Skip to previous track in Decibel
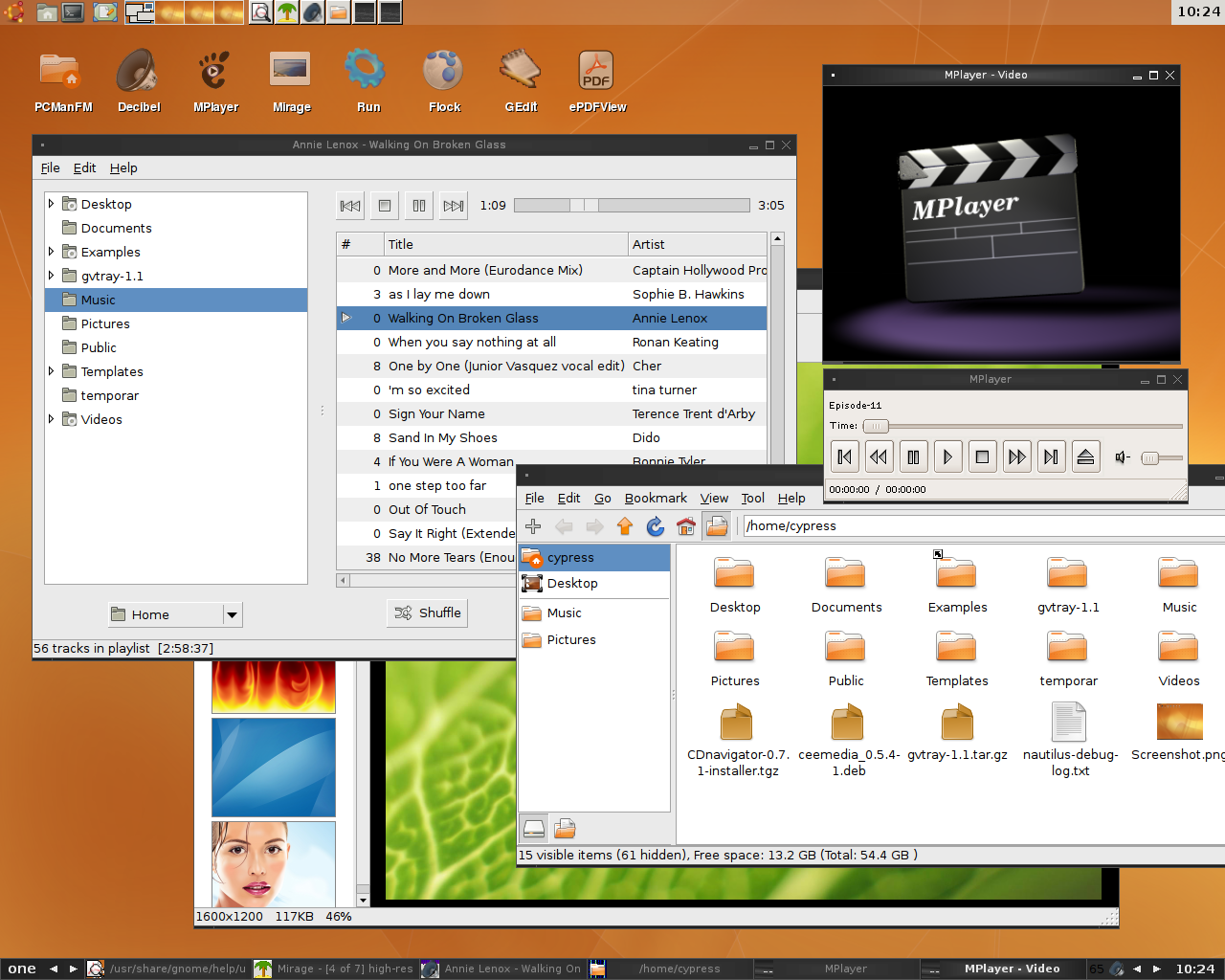Image resolution: width=1225 pixels, height=980 pixels. (350, 205)
